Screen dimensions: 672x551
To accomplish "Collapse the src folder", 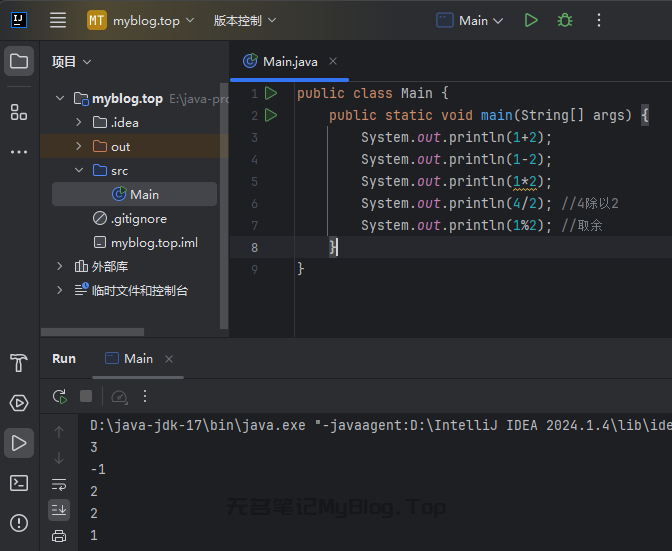I will point(79,171).
